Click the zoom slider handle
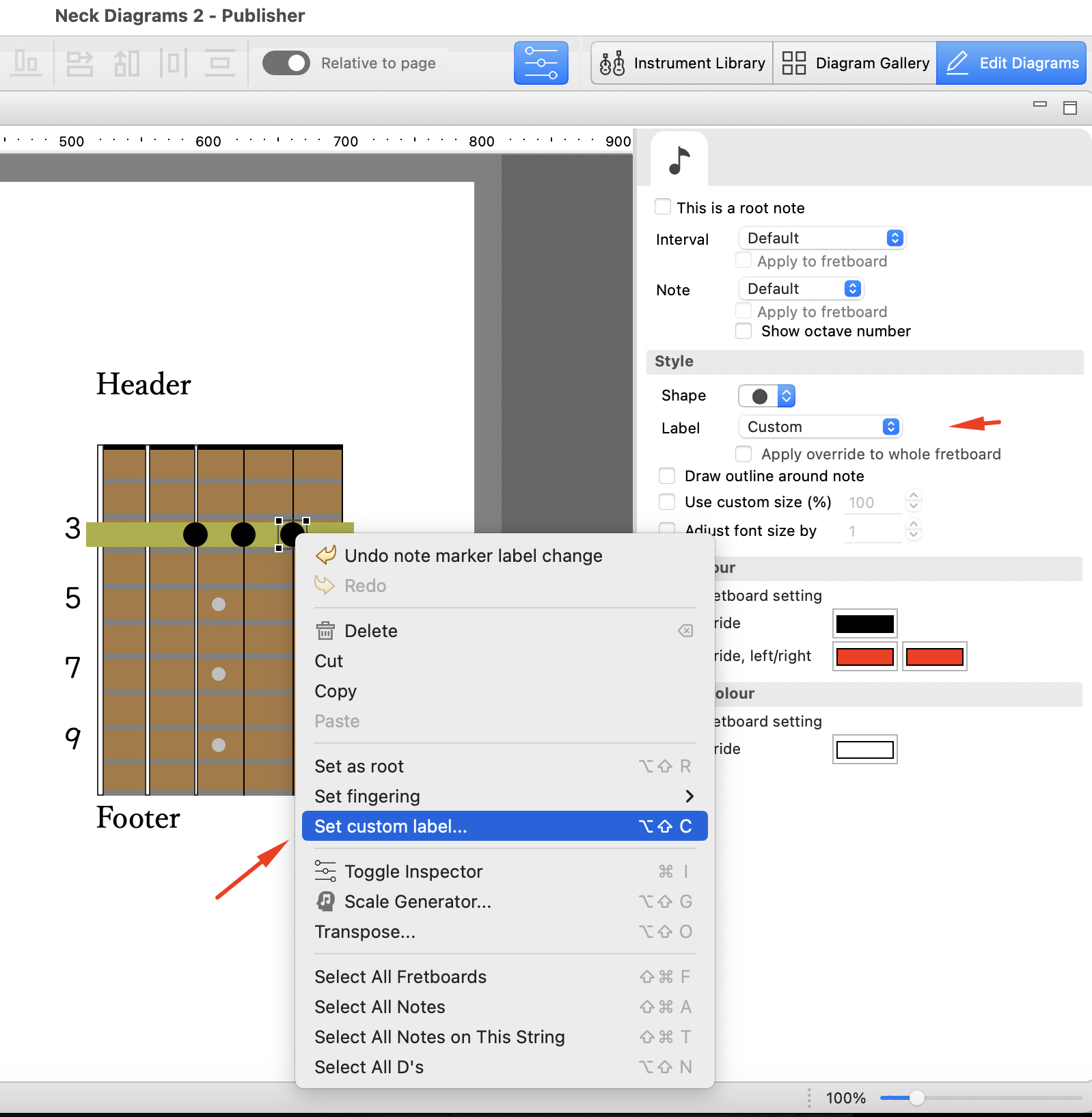This screenshot has height=1117, width=1092. point(917,1098)
